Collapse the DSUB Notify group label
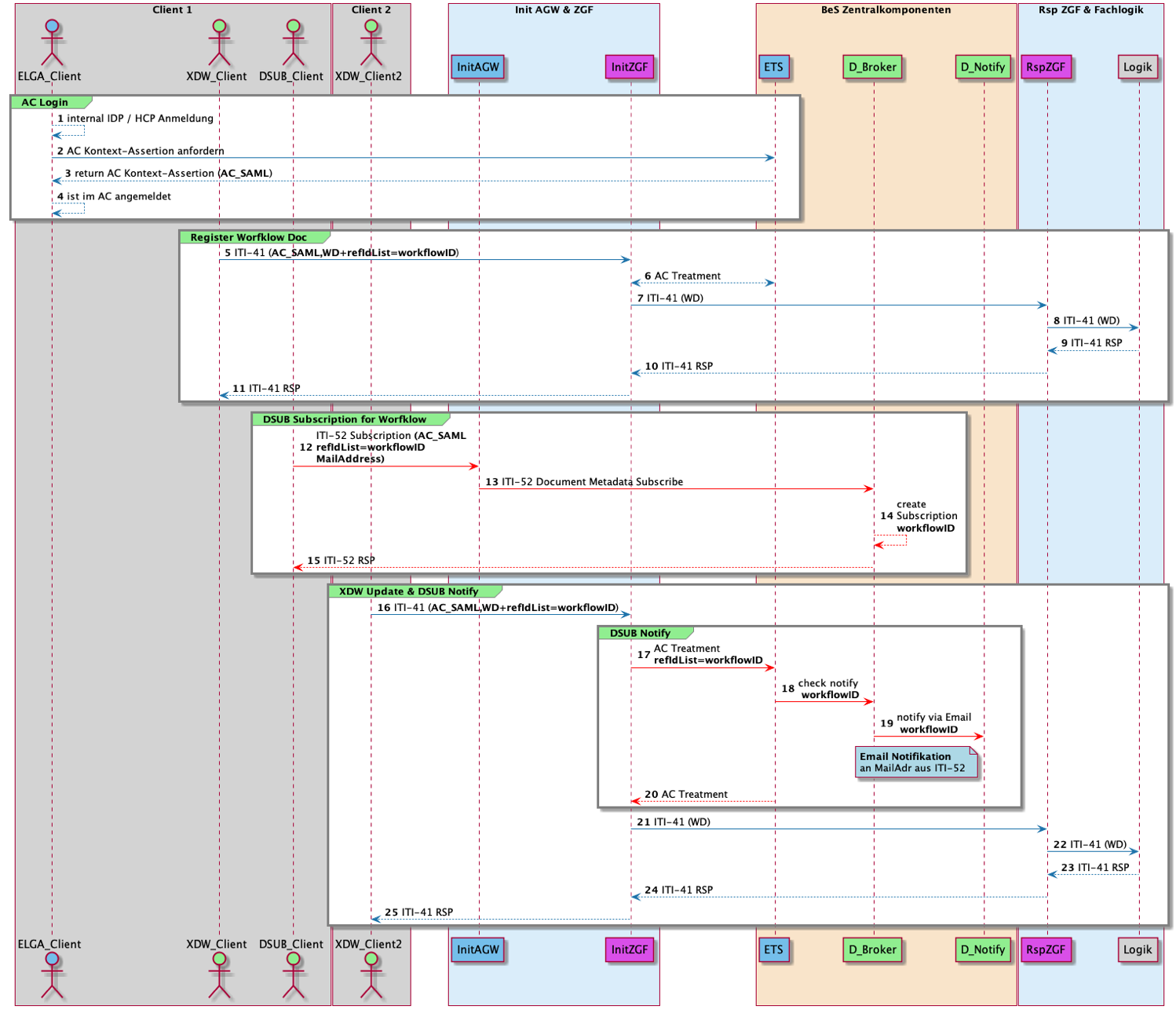Image resolution: width=1176 pixels, height=1013 pixels. pos(640,632)
